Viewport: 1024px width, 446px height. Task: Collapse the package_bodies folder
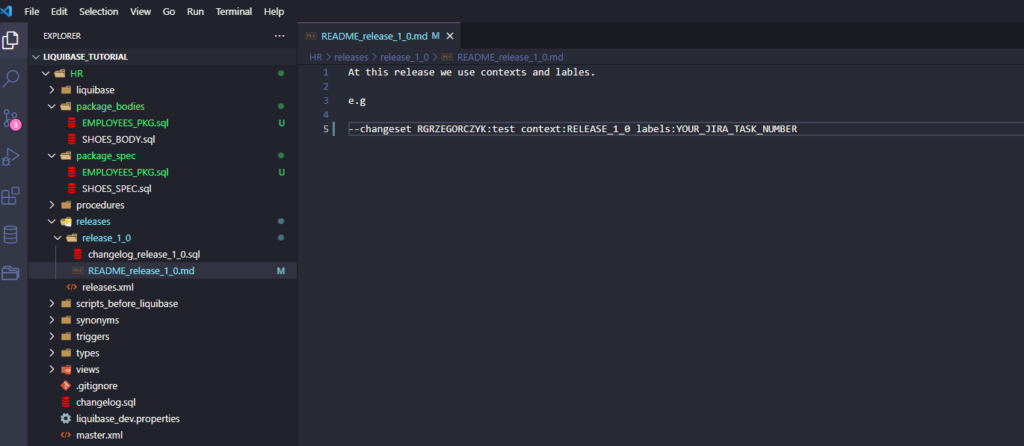point(162,106)
